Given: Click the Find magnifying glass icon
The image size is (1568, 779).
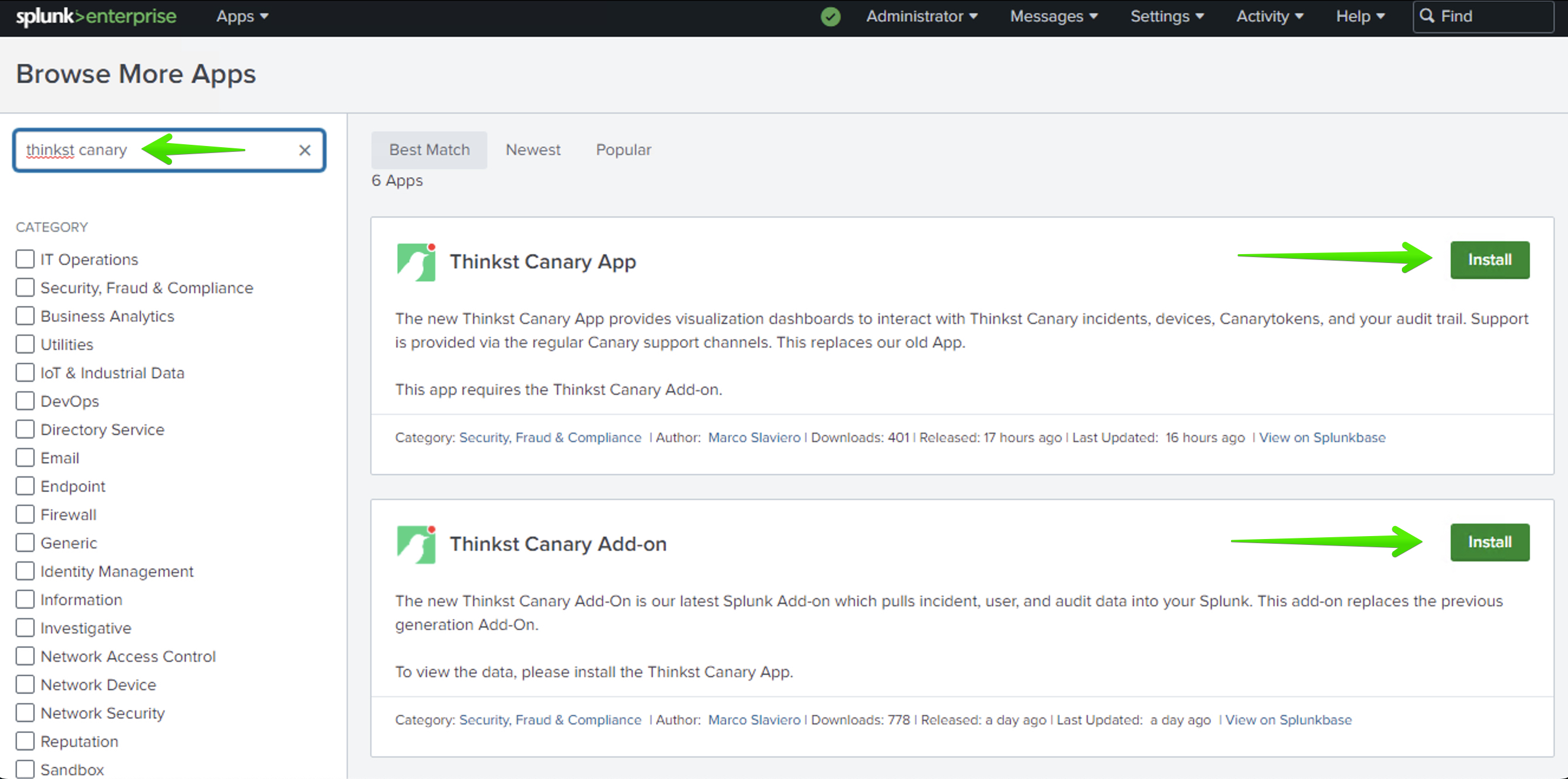Looking at the screenshot, I should (1427, 16).
